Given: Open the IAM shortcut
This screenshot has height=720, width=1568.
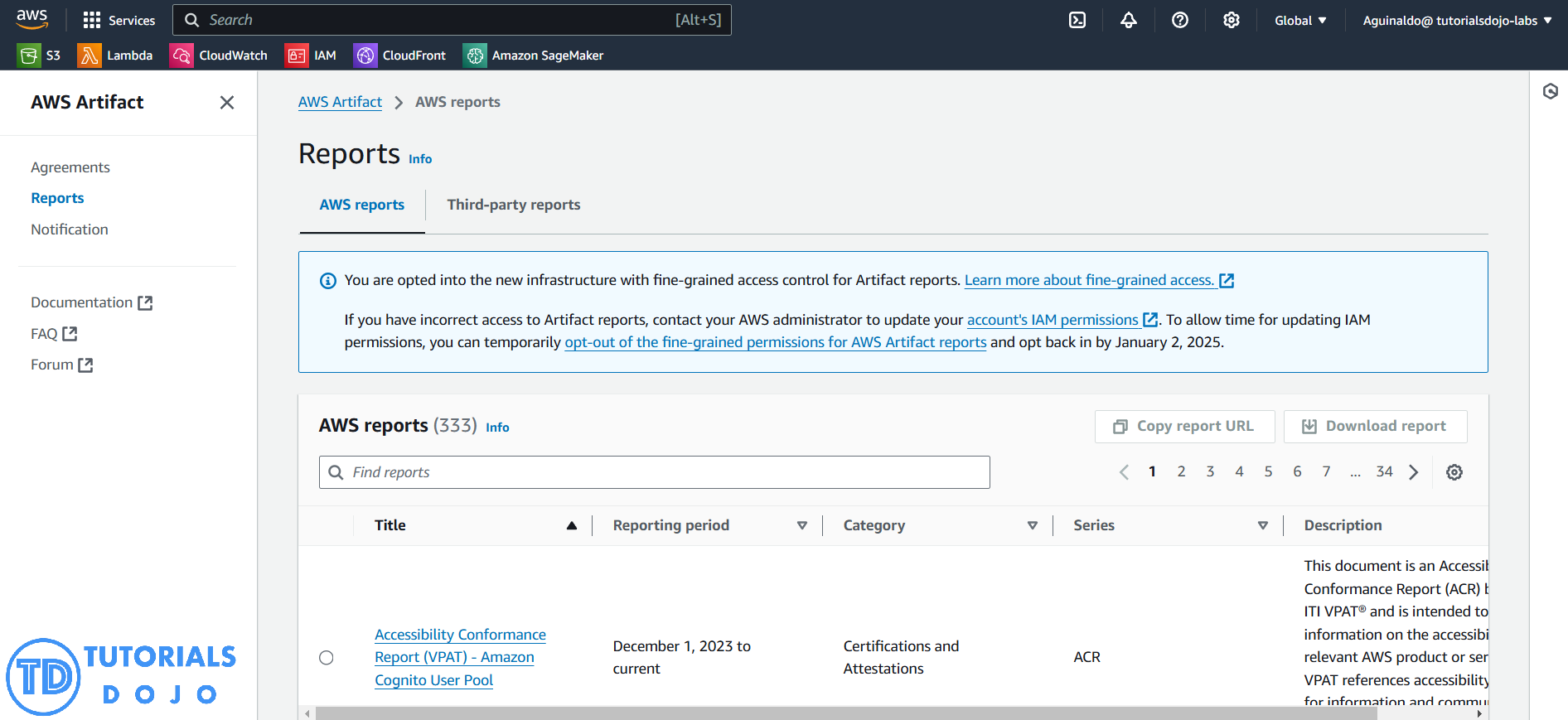Looking at the screenshot, I should pos(311,56).
